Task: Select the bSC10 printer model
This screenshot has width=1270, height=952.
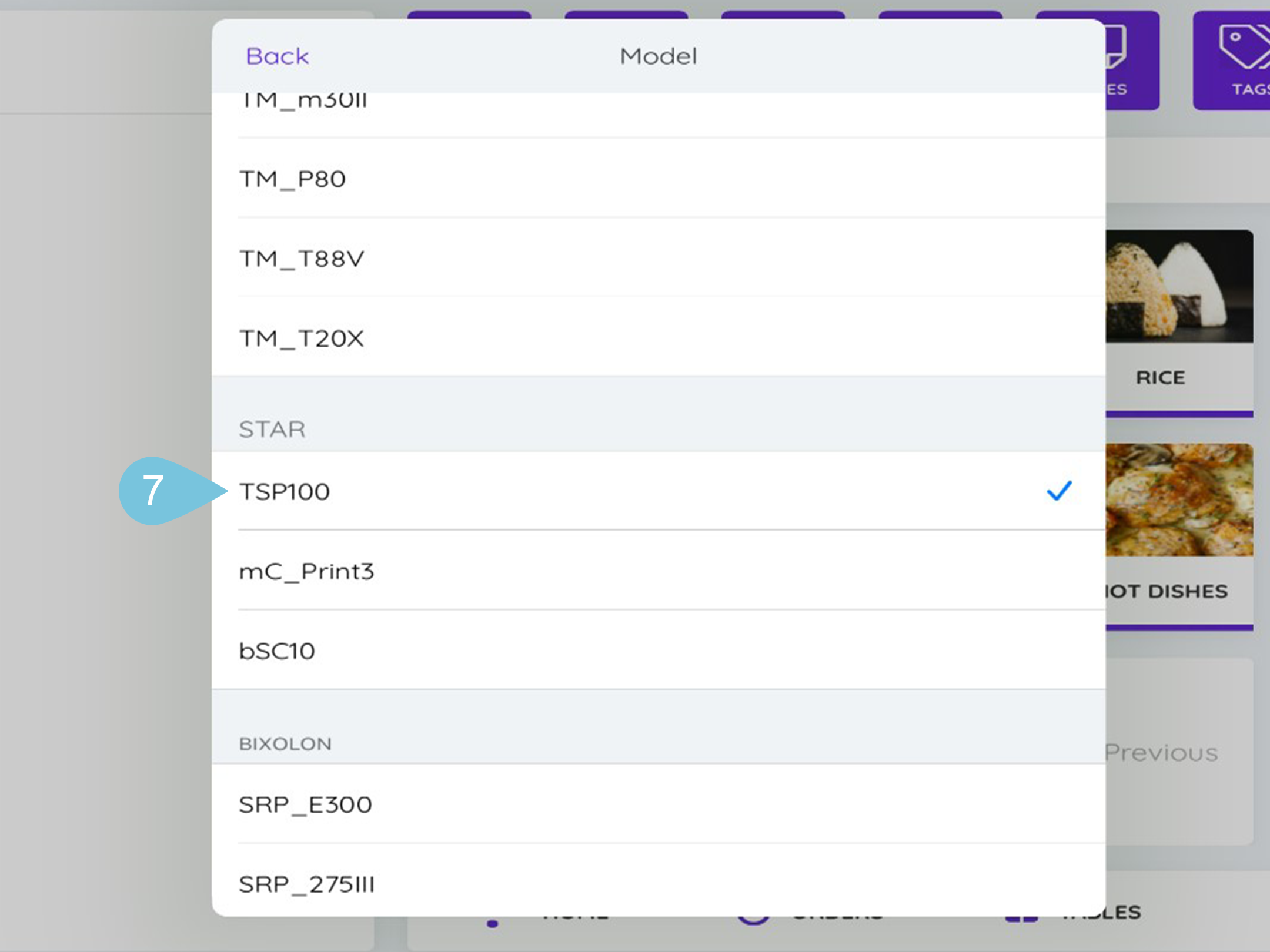Action: (277, 651)
